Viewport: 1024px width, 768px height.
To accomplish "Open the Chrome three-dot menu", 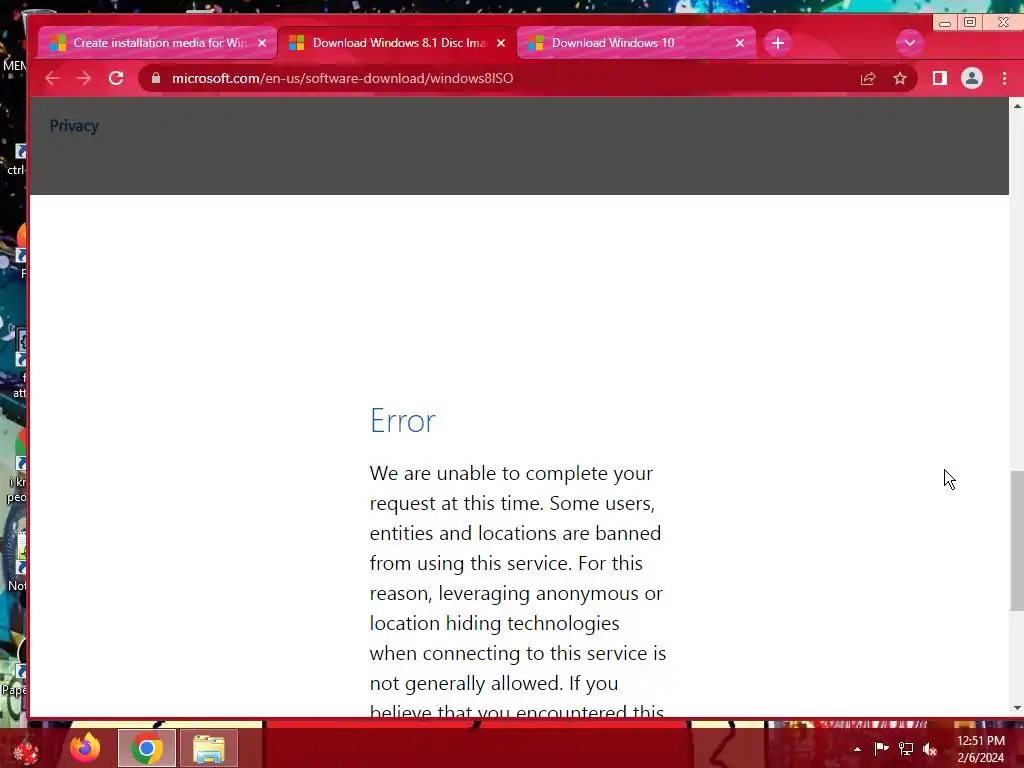I will click(x=1004, y=78).
